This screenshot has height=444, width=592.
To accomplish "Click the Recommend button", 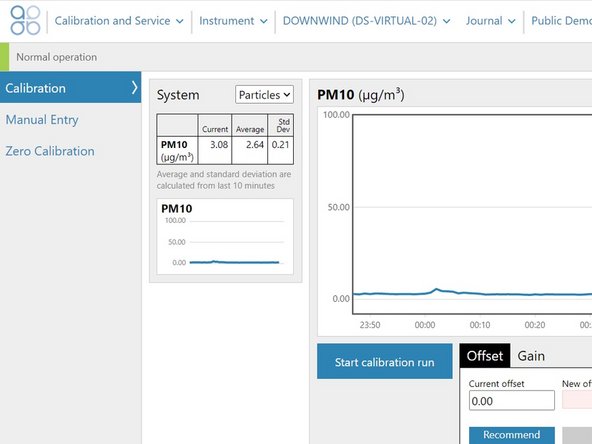I will point(512,435).
